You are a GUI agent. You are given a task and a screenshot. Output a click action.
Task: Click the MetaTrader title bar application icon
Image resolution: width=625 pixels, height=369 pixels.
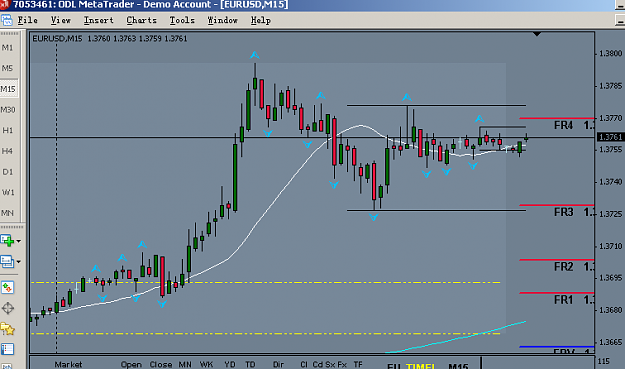(4, 4)
